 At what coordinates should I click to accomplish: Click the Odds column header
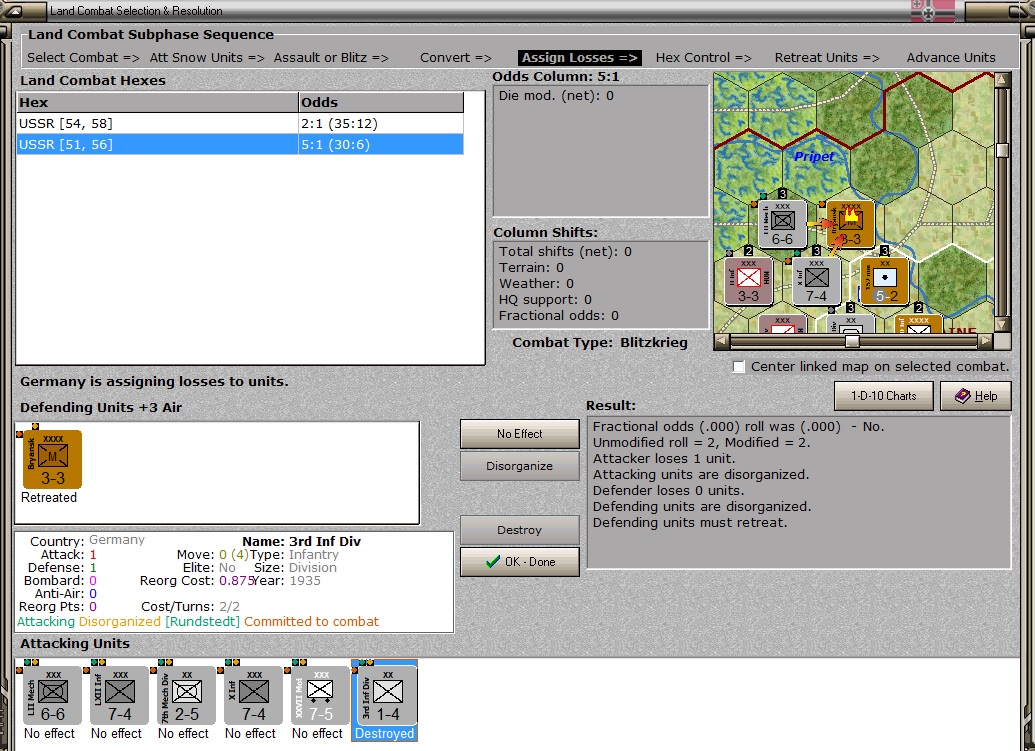click(x=381, y=102)
